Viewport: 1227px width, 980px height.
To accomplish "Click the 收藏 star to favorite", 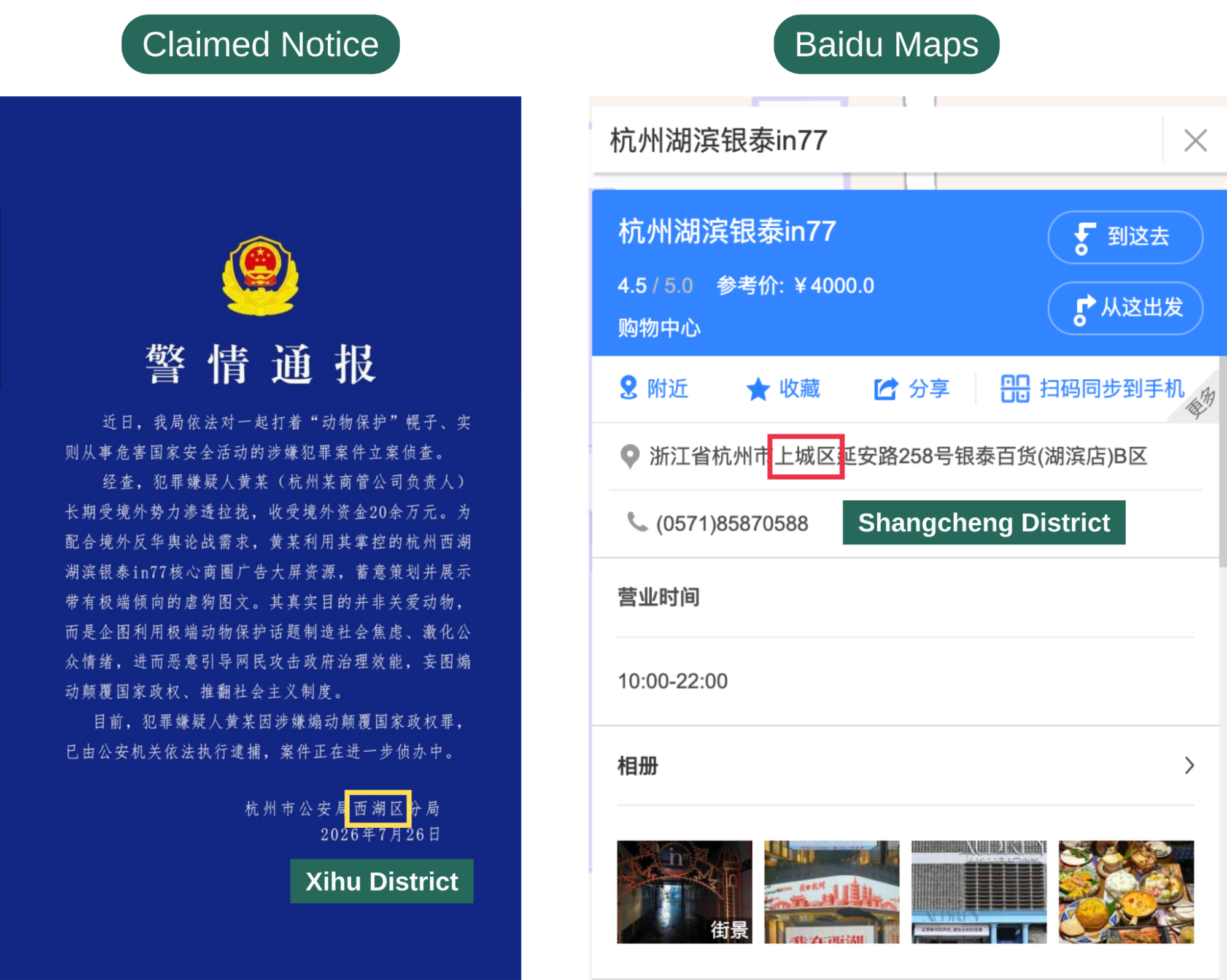I will 783,388.
